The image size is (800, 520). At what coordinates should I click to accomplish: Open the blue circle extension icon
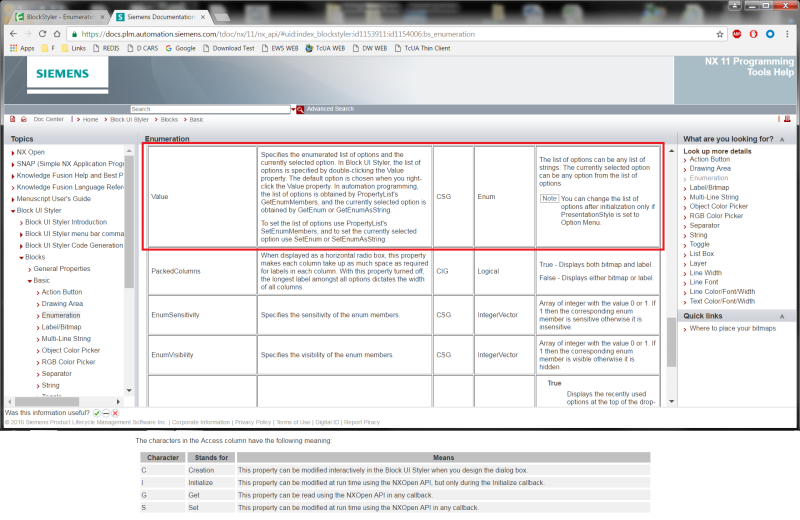pyautogui.click(x=770, y=34)
